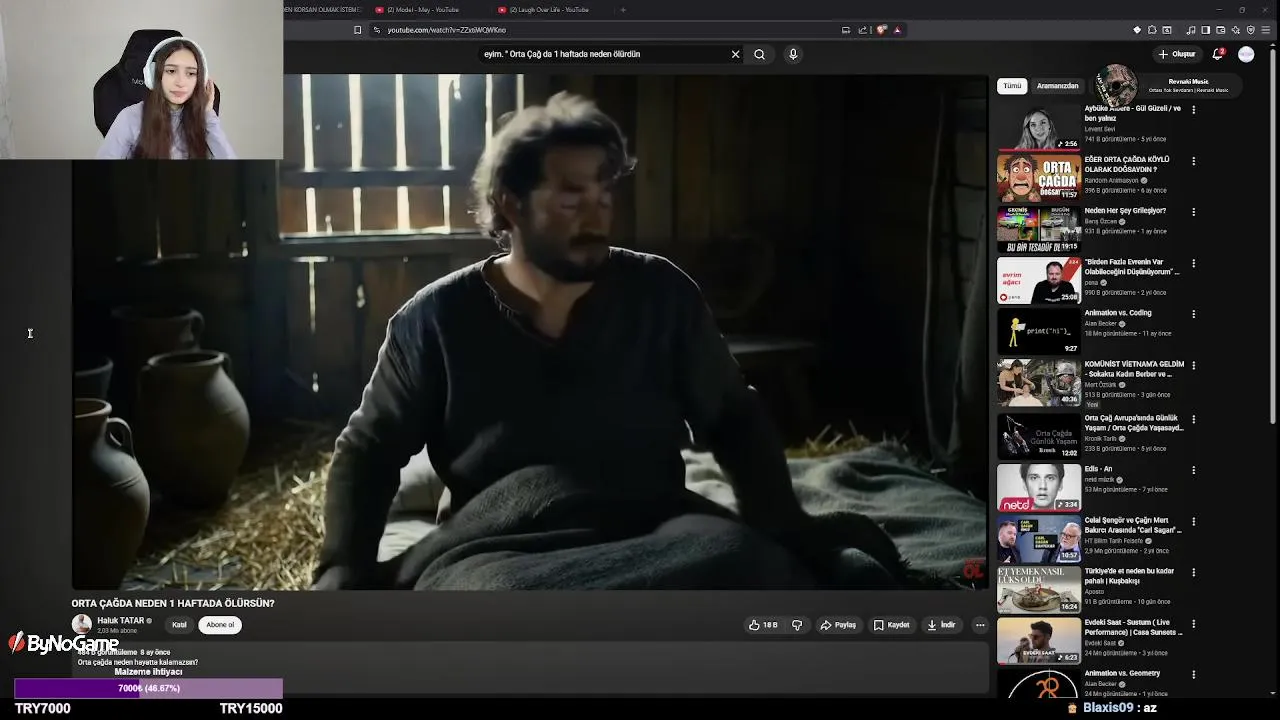The width and height of the screenshot is (1280, 720).
Task: Open Animation vs. Geometry video title
Action: tap(1123, 673)
